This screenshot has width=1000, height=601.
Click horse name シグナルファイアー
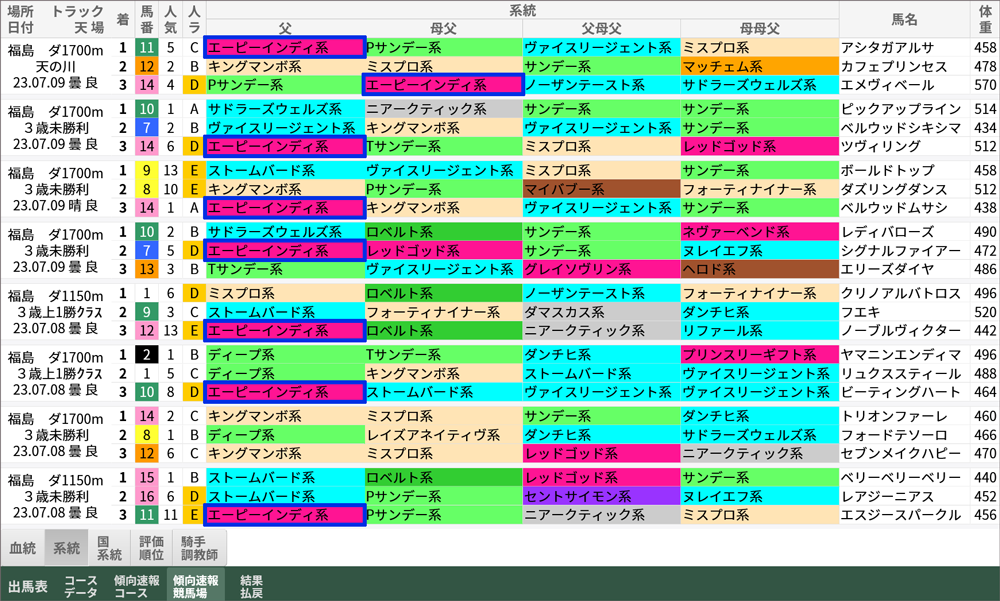(x=901, y=250)
